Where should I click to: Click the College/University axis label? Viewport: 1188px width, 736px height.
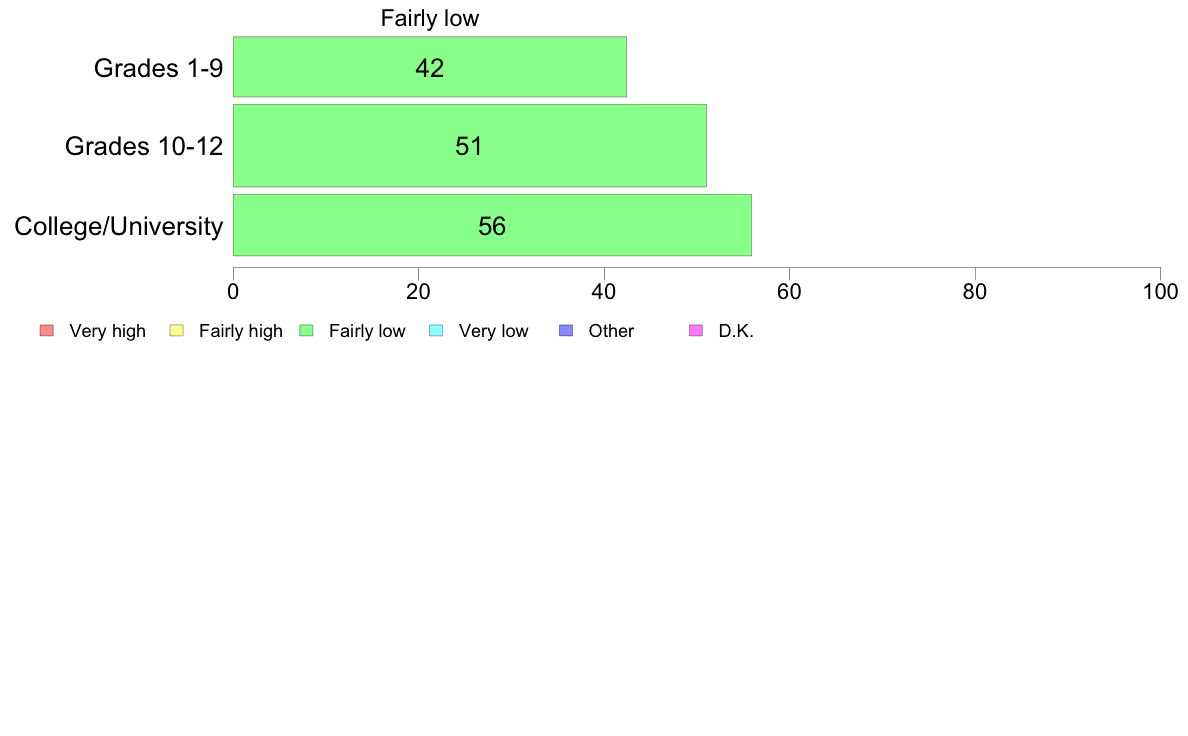119,226
